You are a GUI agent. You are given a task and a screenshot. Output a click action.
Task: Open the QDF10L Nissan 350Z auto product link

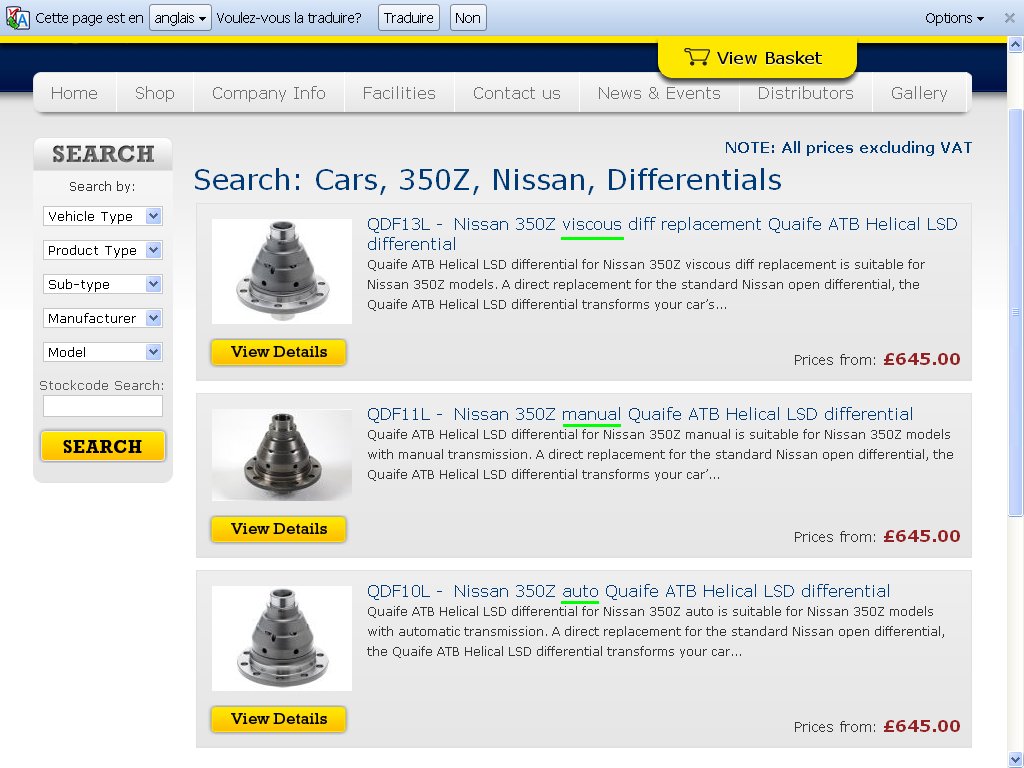coord(628,591)
